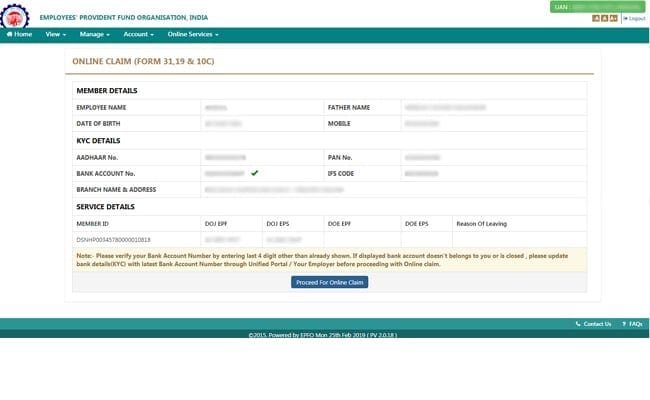Image resolution: width=650 pixels, height=400 pixels.
Task: Select the largest font size icon
Action: (612, 18)
